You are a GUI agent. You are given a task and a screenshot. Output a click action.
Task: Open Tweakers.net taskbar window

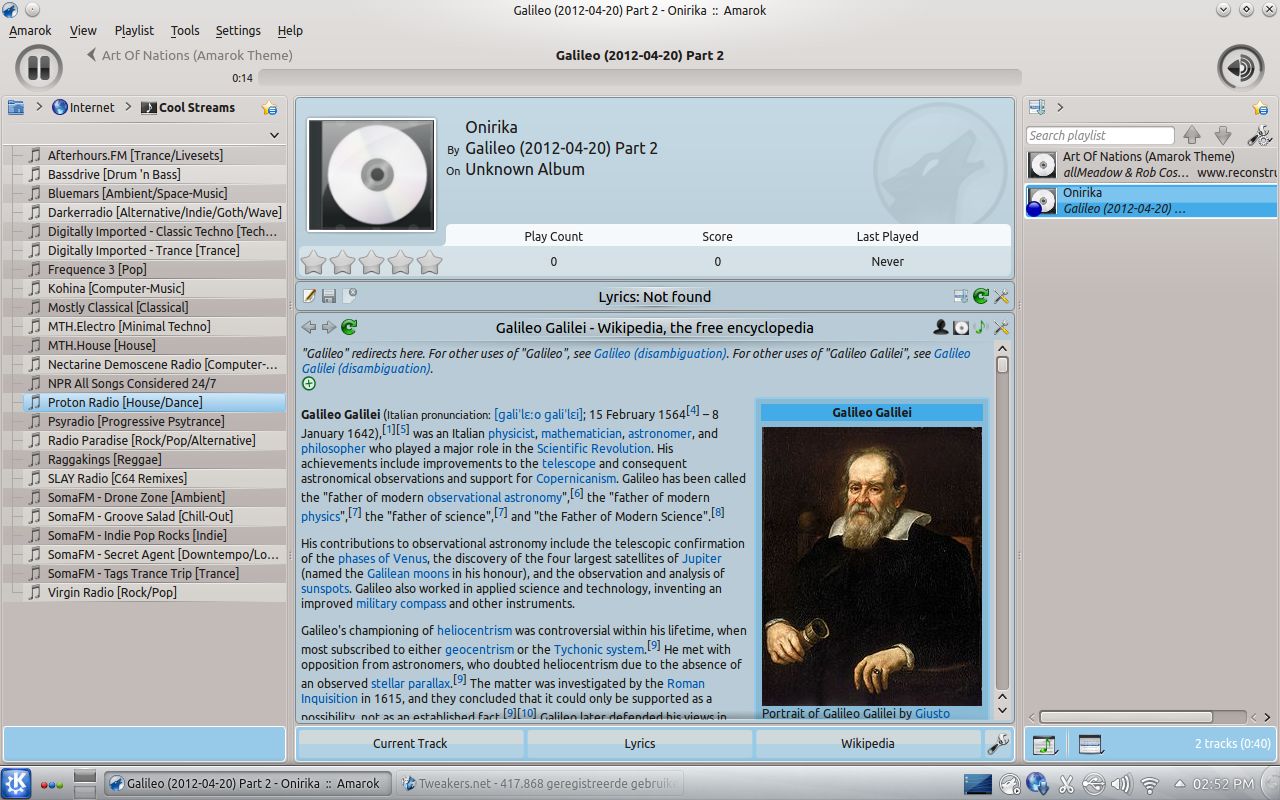tap(540, 783)
